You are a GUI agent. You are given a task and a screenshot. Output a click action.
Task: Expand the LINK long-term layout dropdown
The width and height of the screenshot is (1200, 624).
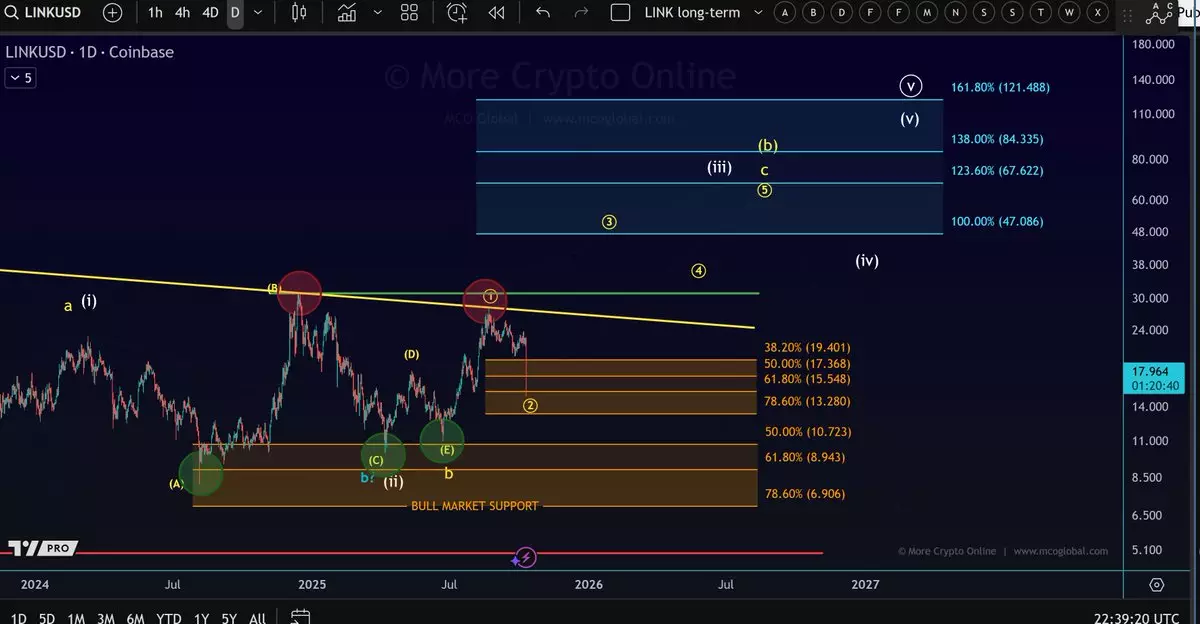pyautogui.click(x=758, y=13)
